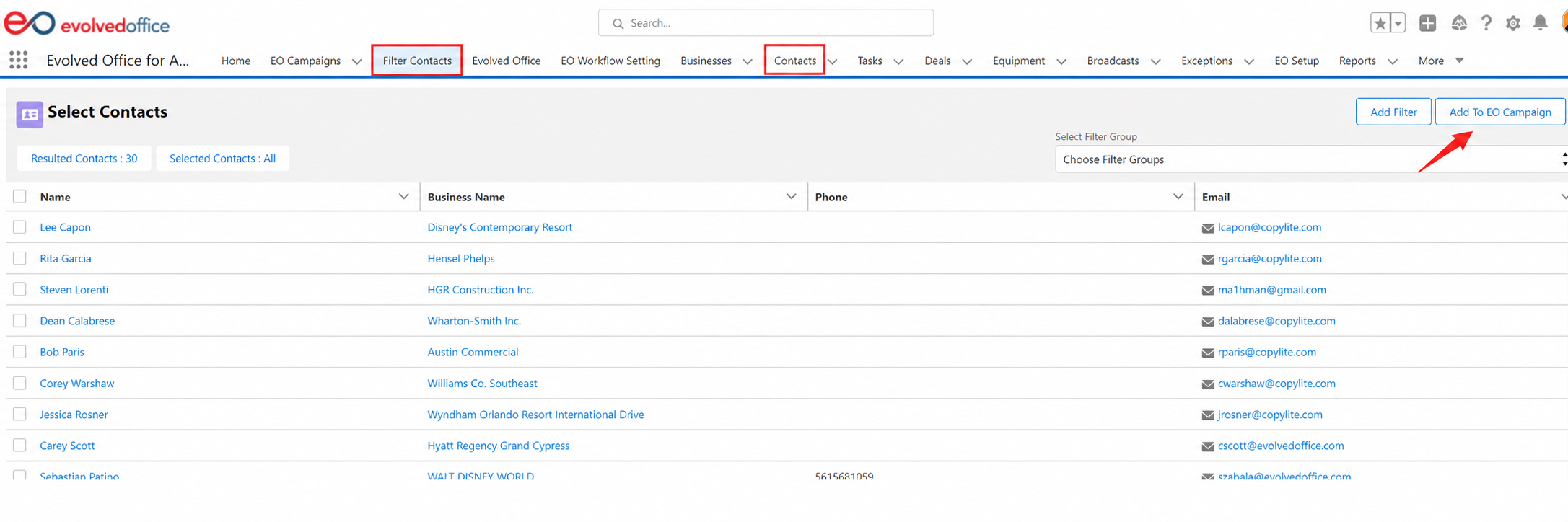Screen dimensions: 1568x522
Task: Expand the Tasks tab menu chevron
Action: coord(898,61)
